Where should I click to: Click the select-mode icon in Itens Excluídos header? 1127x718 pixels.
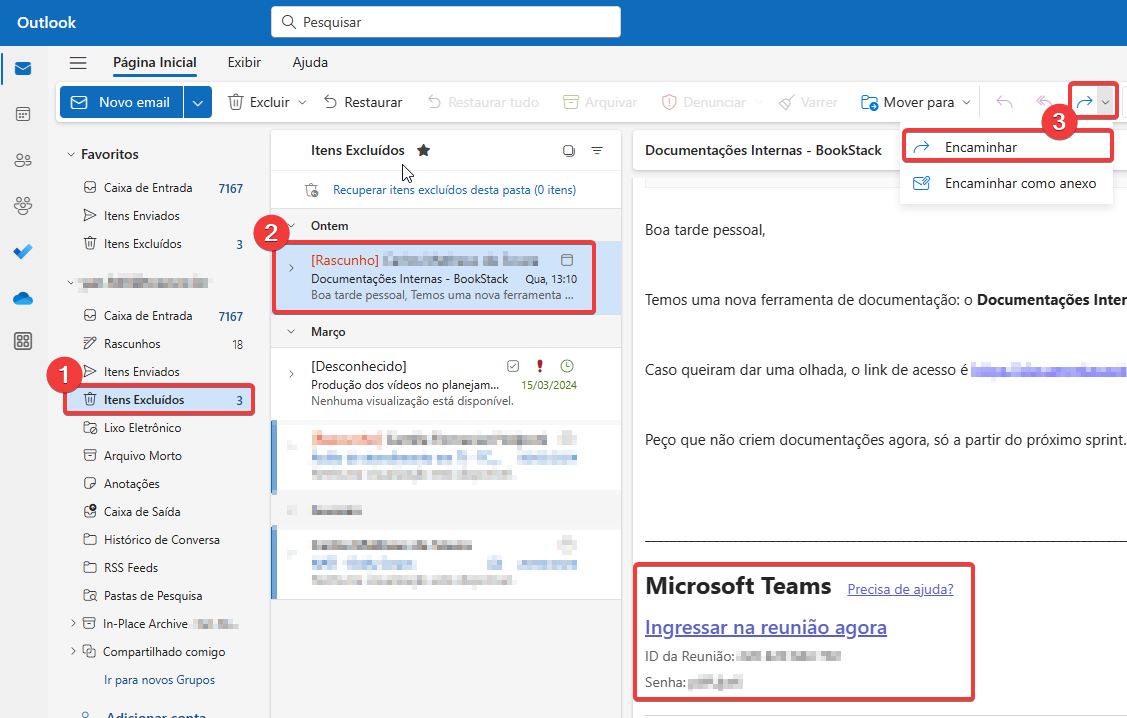569,150
